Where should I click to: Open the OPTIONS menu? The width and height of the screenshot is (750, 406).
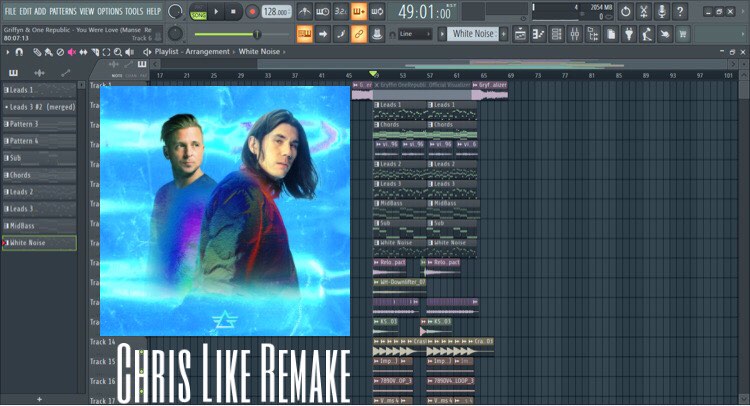click(110, 11)
